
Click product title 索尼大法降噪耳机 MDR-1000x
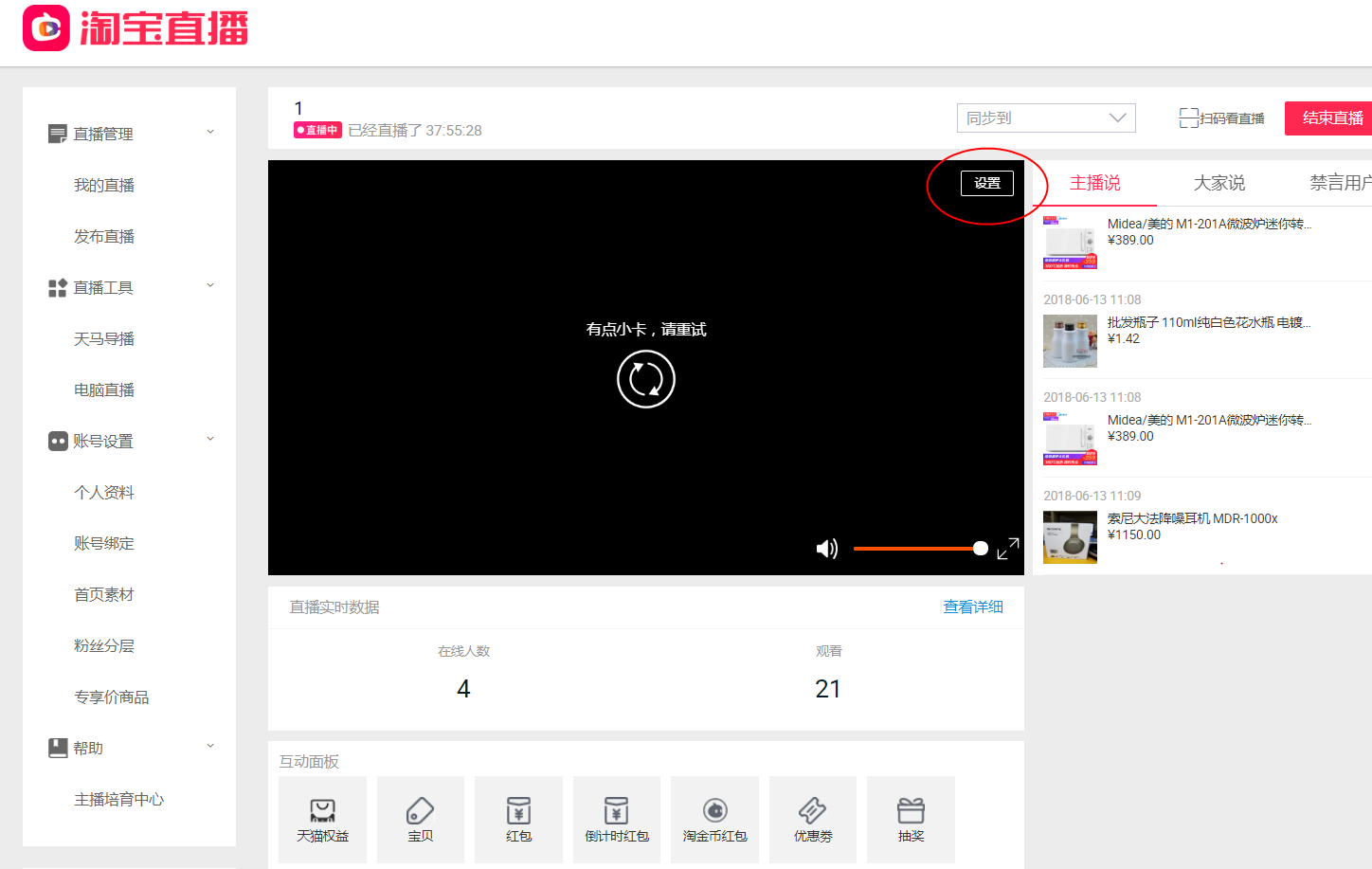(1193, 518)
